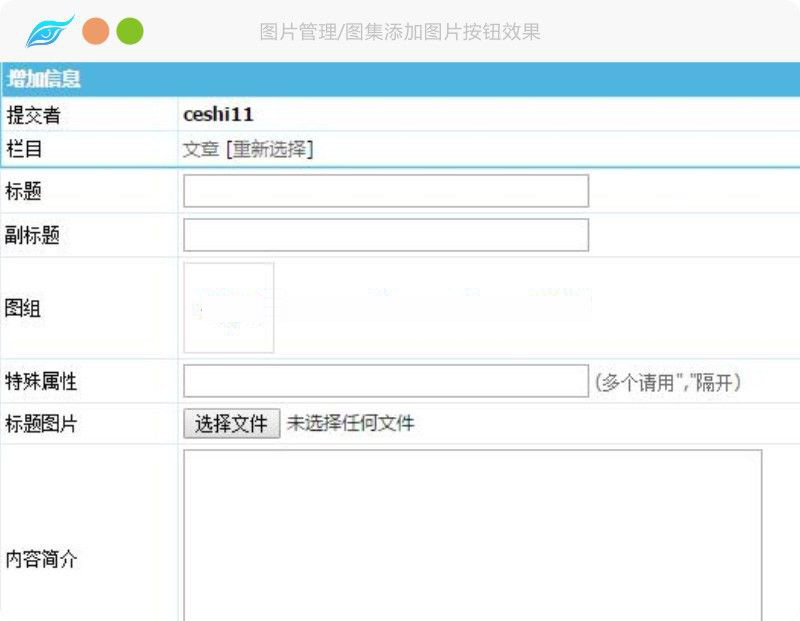Screen dimensions: 800x621
Task: Focus the 标题 text input
Action: click(x=385, y=191)
